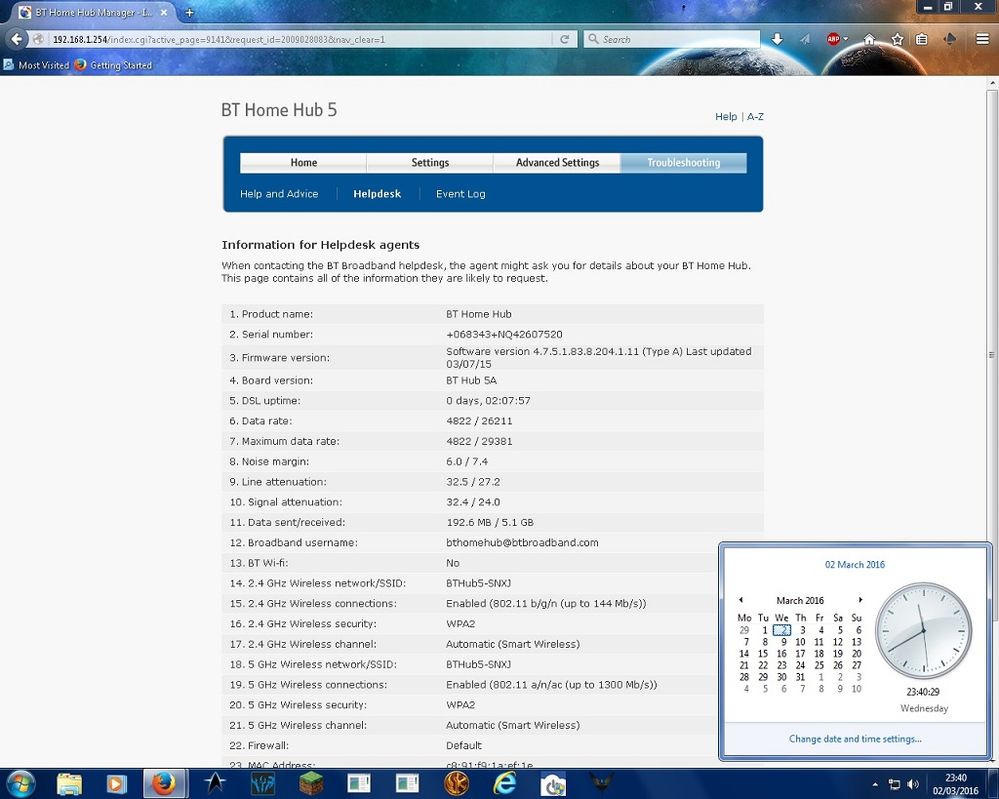Click the URL address bar
This screenshot has width=999, height=799.
pos(298,39)
